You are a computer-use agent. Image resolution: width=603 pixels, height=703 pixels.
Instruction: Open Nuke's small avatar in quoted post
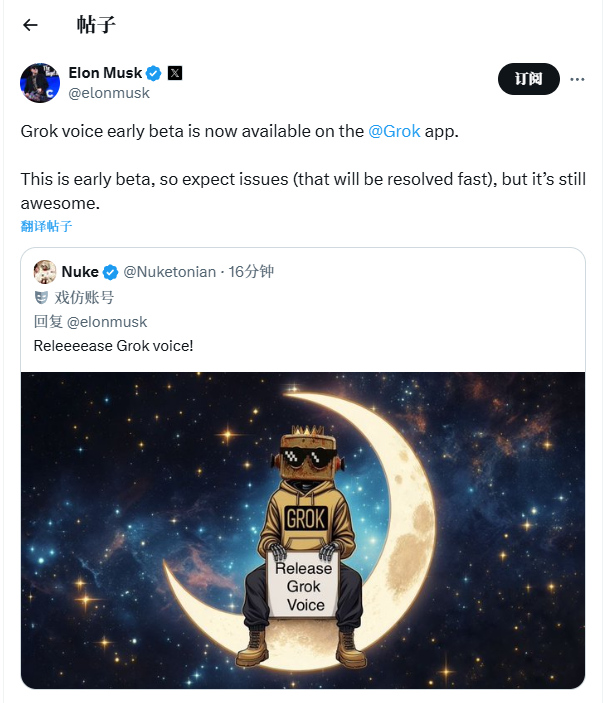pyautogui.click(x=45, y=272)
